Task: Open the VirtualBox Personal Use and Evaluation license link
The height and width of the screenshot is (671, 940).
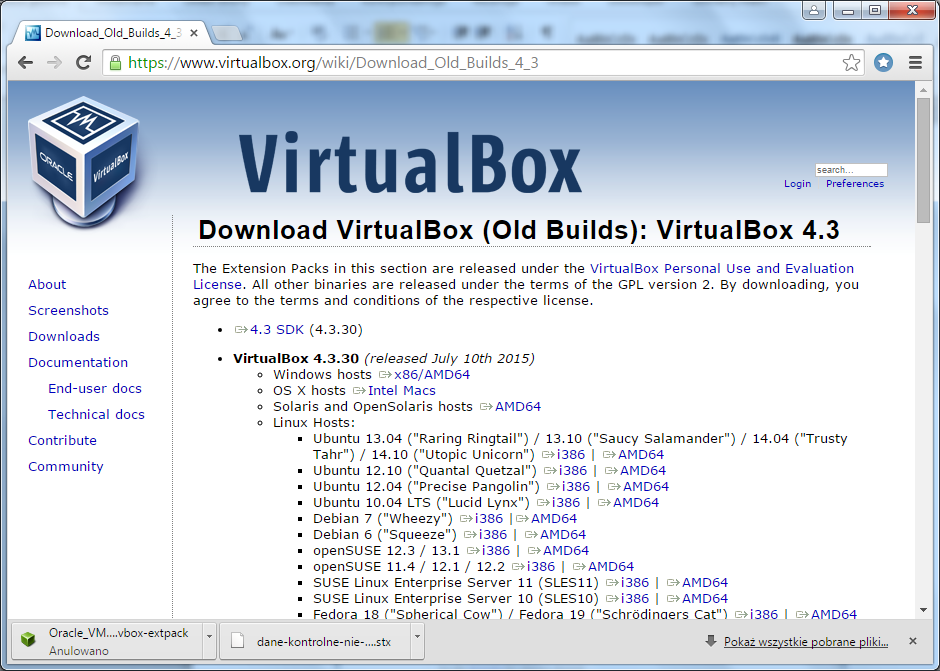Action: point(722,269)
